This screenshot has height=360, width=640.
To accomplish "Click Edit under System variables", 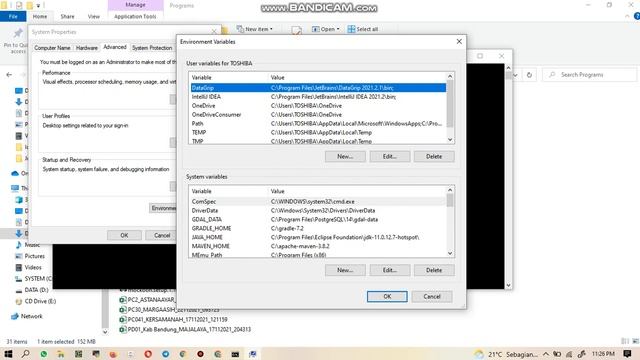I will click(390, 270).
